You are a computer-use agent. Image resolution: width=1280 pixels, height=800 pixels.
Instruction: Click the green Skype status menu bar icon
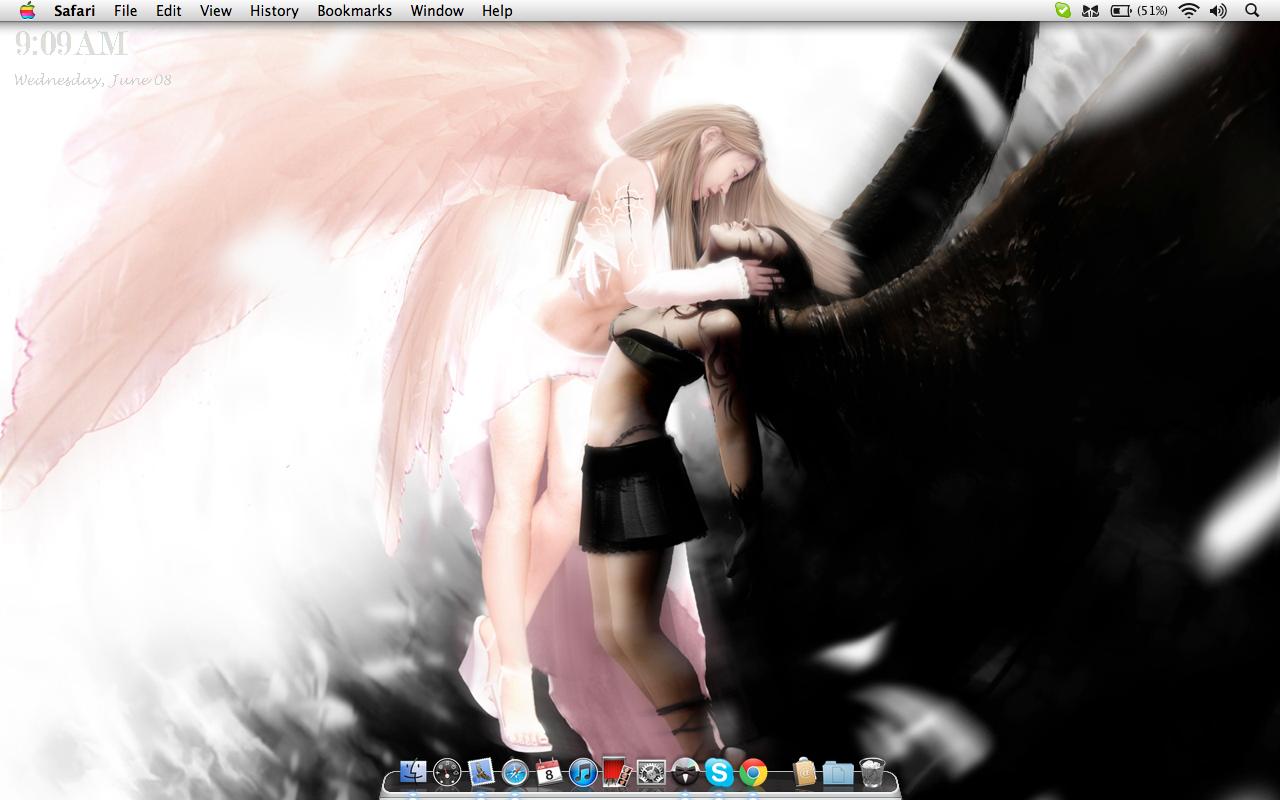(x=1063, y=10)
